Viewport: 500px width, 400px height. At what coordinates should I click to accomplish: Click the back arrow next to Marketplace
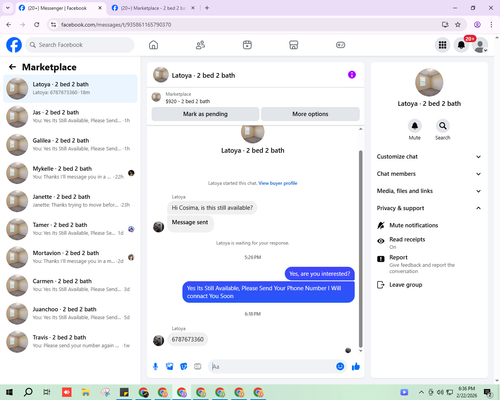point(12,67)
